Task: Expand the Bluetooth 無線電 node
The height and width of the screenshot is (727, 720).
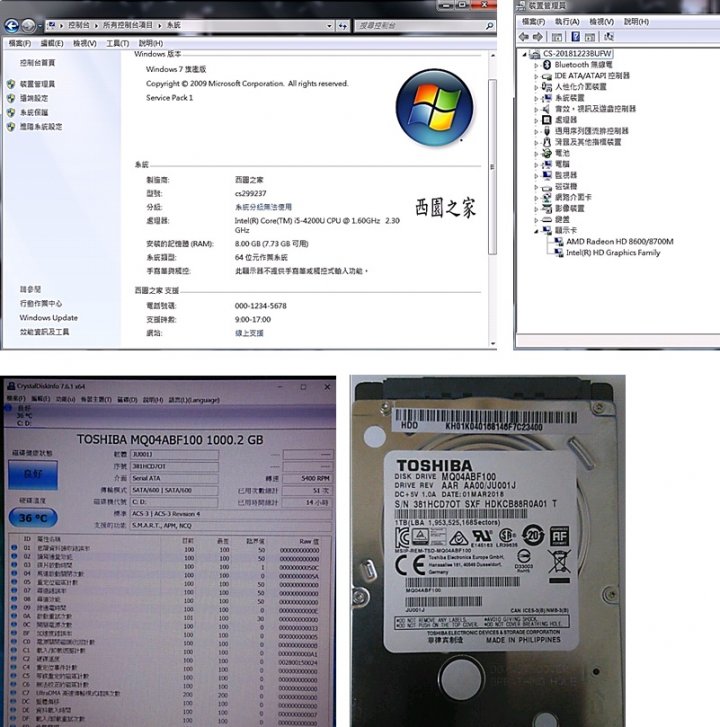Action: pyautogui.click(x=536, y=65)
